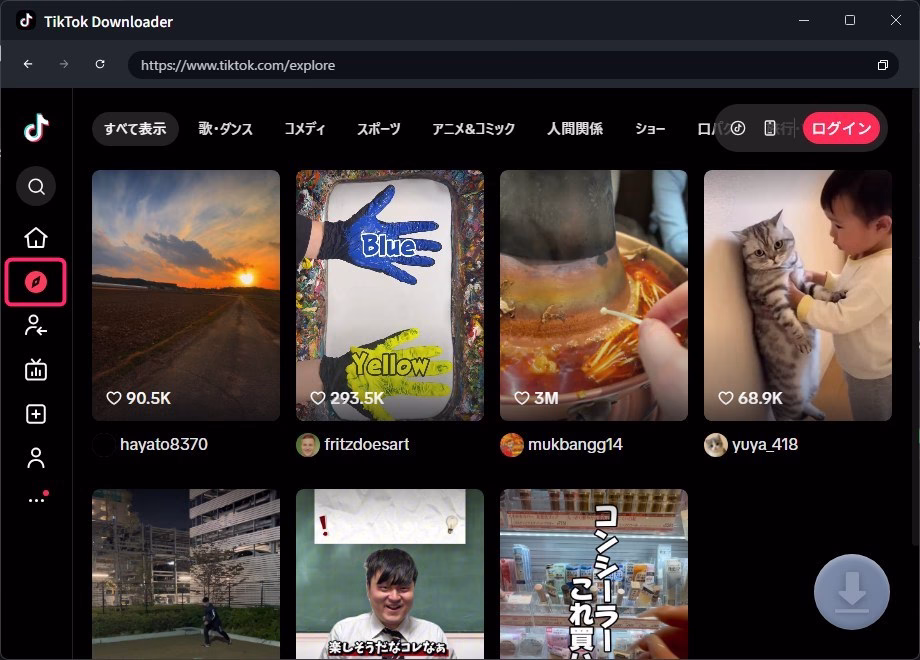
Task: Open the Profile icon in sidebar
Action: [36, 458]
